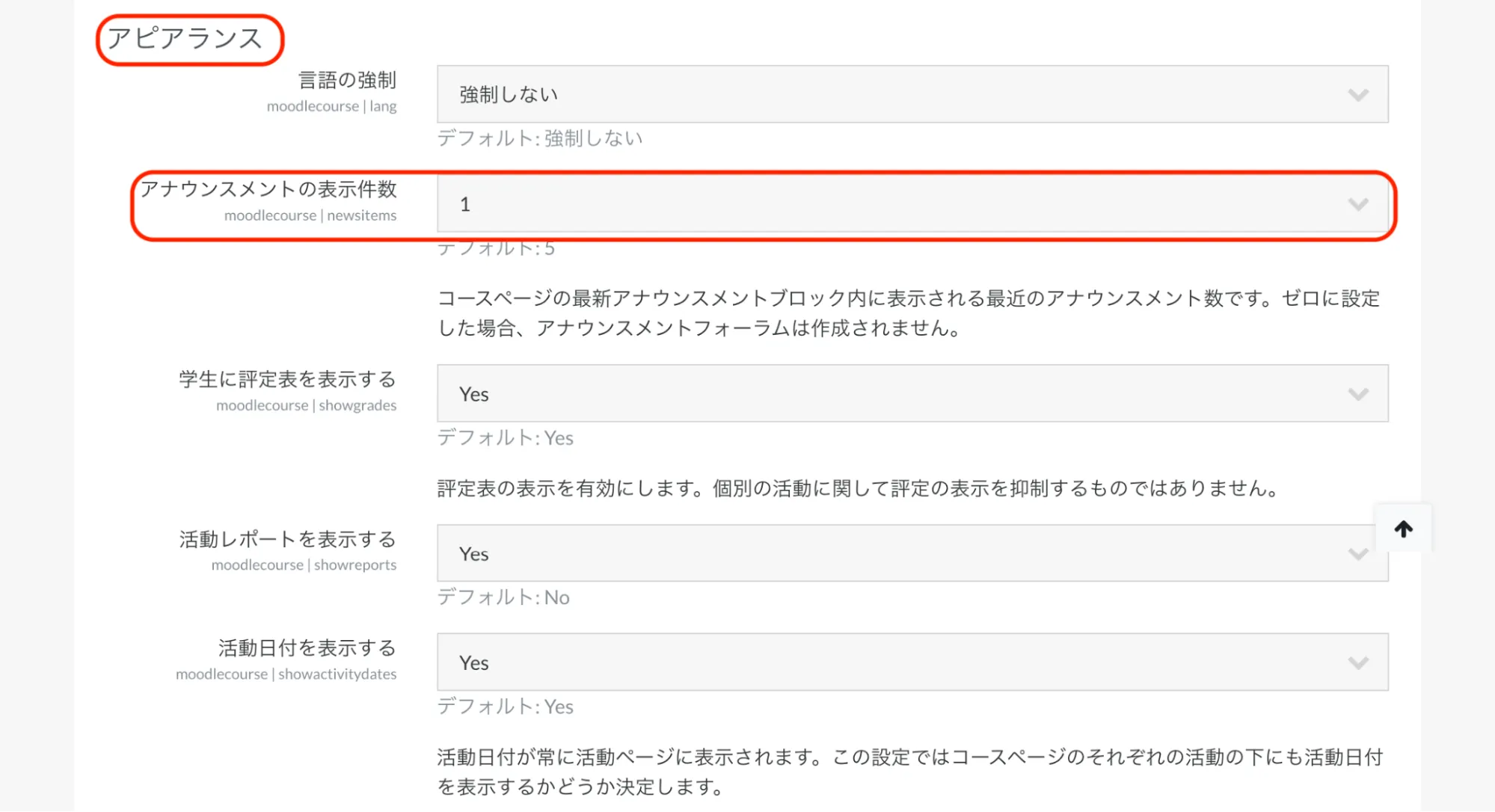Open the 活動レポートを表示する Yes dropdown
The image size is (1495, 812).
pyautogui.click(x=897, y=554)
